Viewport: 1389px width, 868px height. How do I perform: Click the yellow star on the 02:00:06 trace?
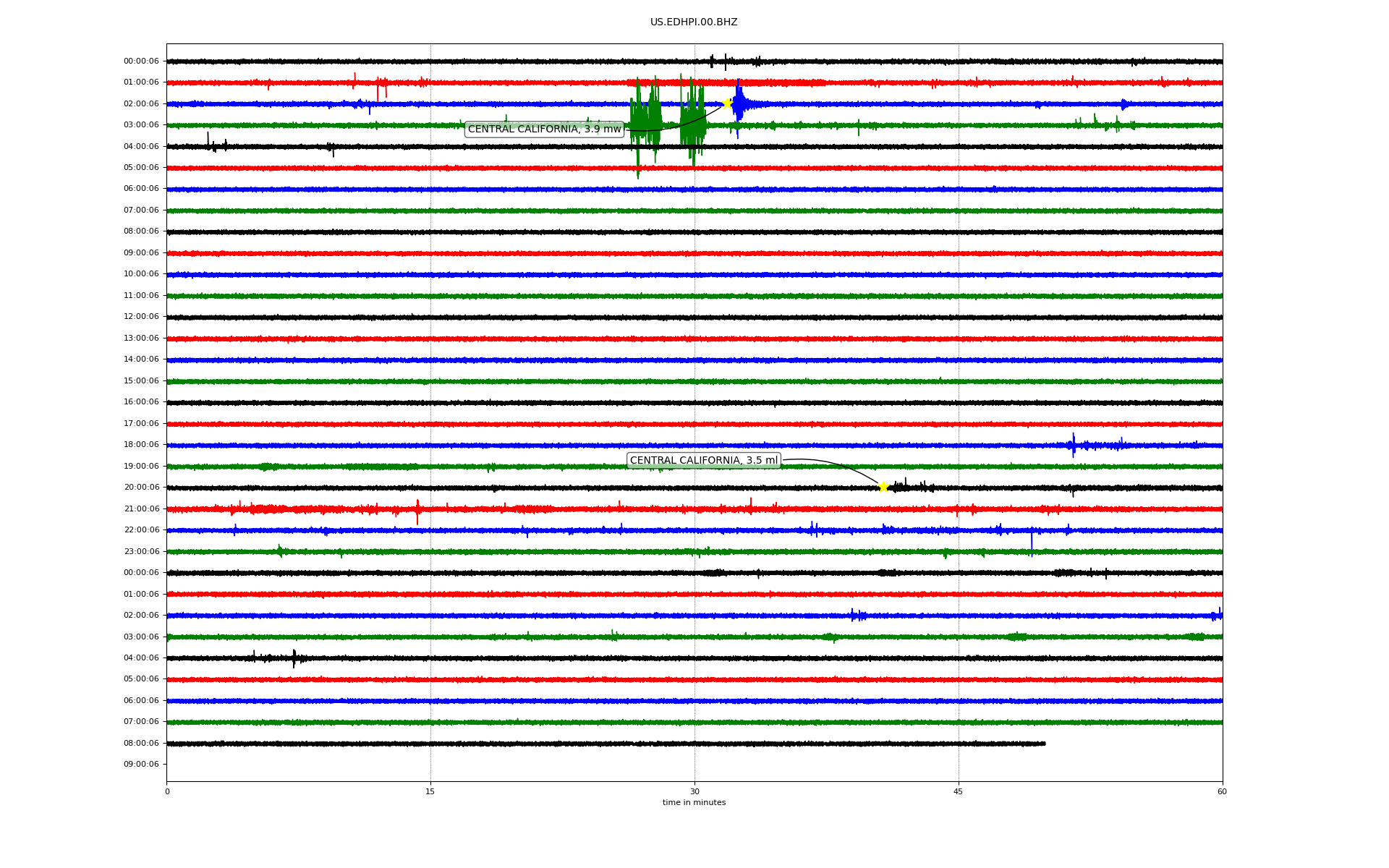point(727,103)
